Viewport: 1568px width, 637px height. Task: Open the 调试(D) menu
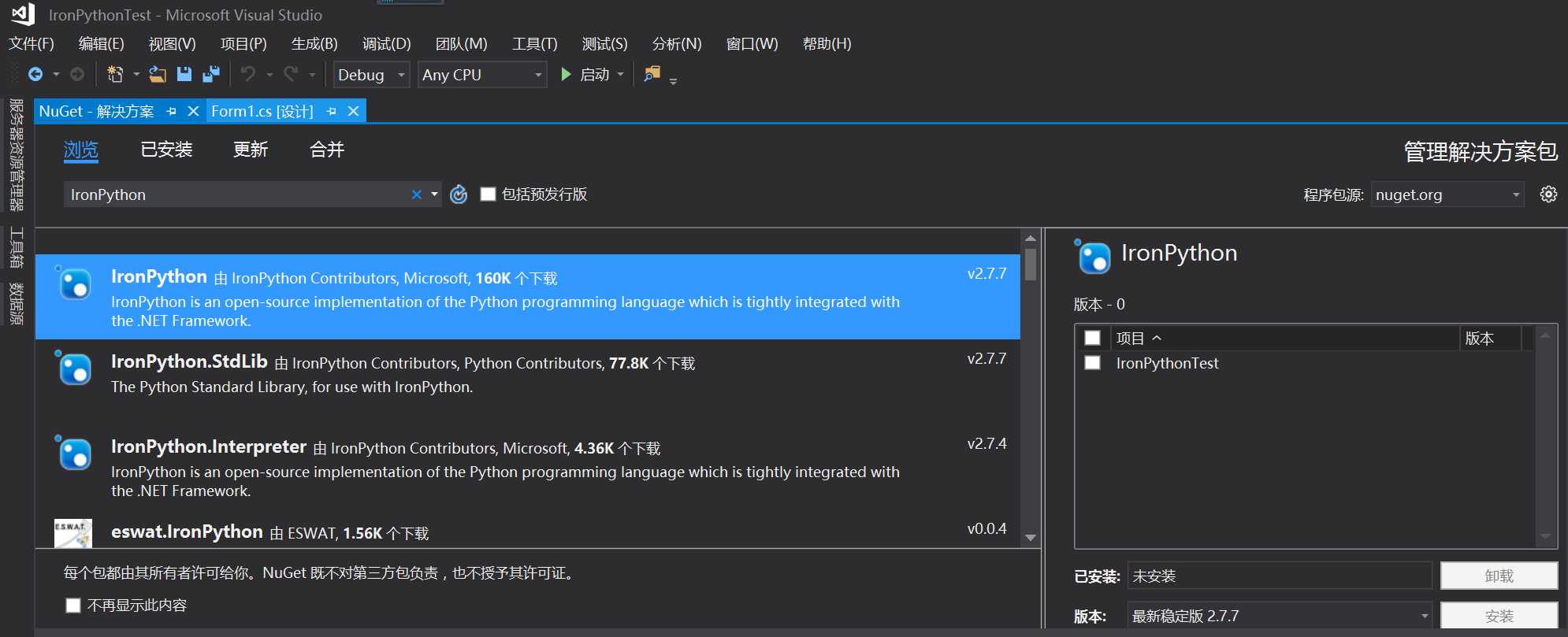pos(387,44)
